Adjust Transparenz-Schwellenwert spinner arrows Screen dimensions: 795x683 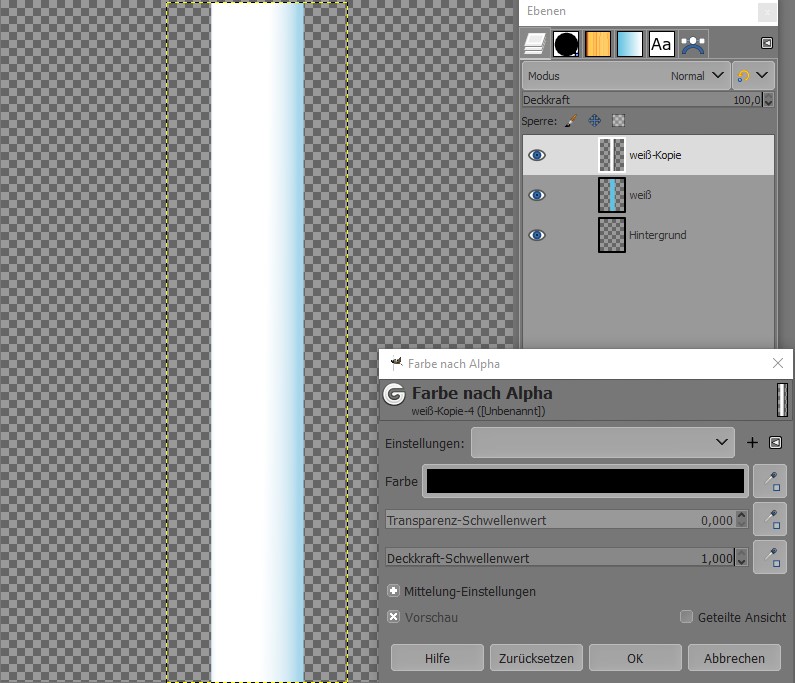point(741,520)
